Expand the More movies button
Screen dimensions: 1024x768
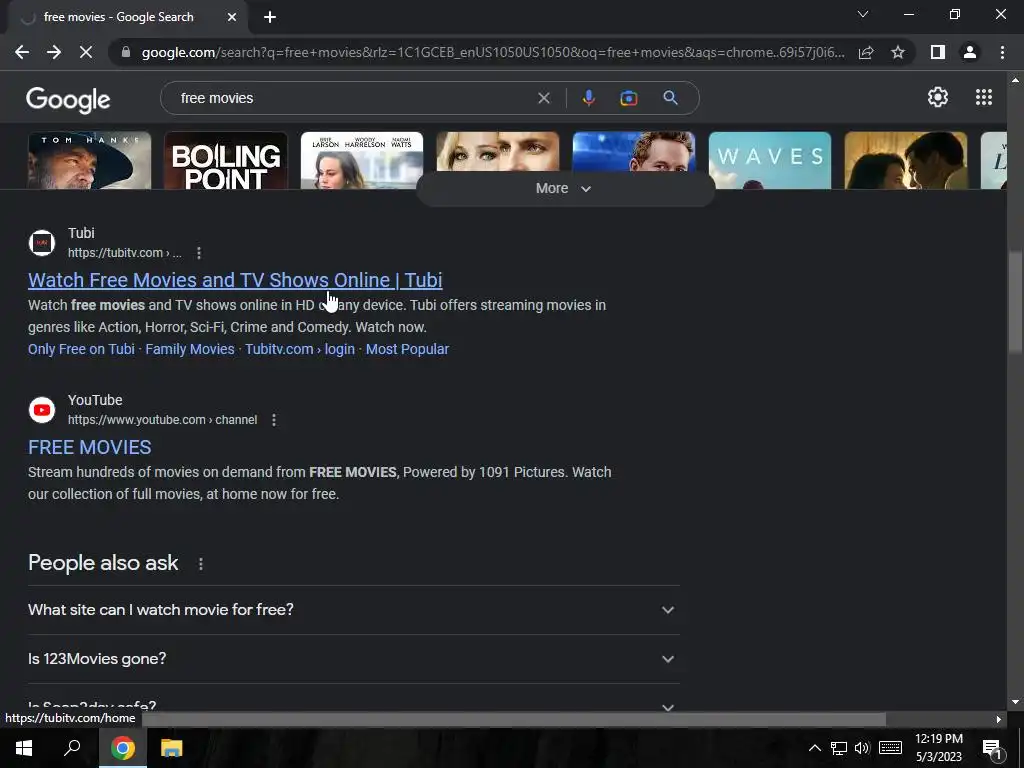(x=565, y=189)
